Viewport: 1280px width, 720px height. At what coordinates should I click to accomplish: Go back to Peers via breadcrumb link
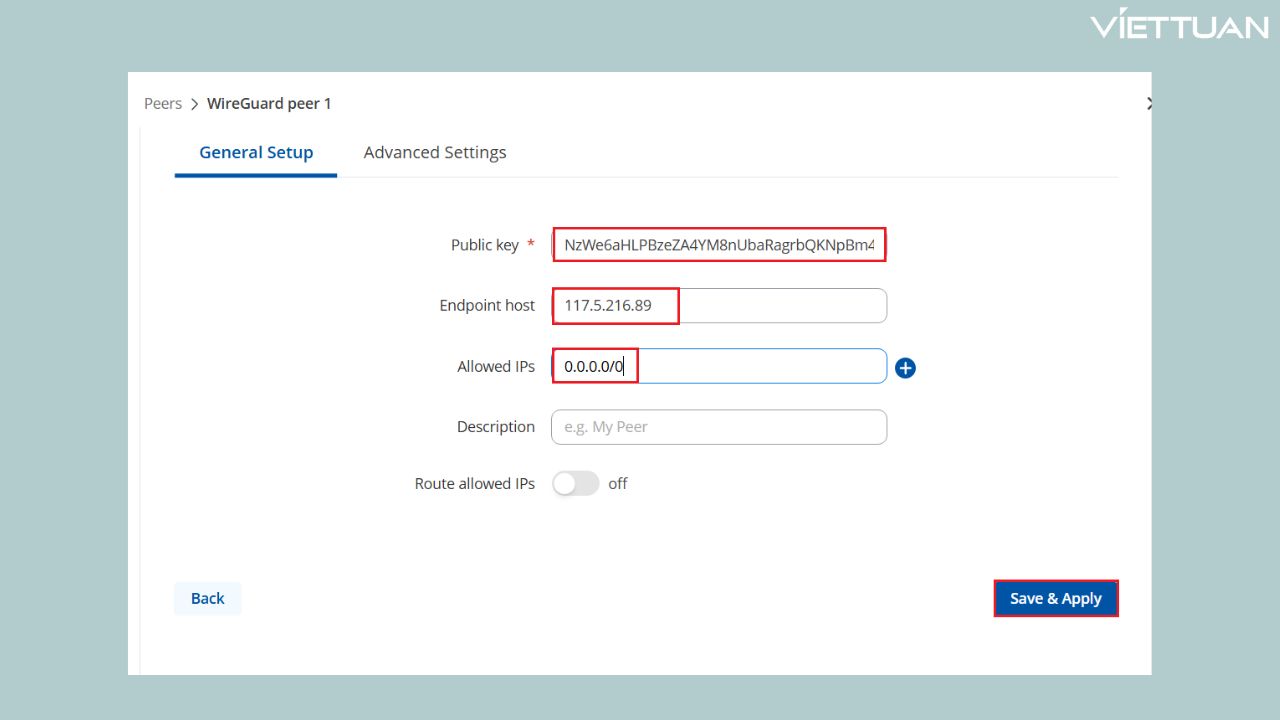pos(163,104)
